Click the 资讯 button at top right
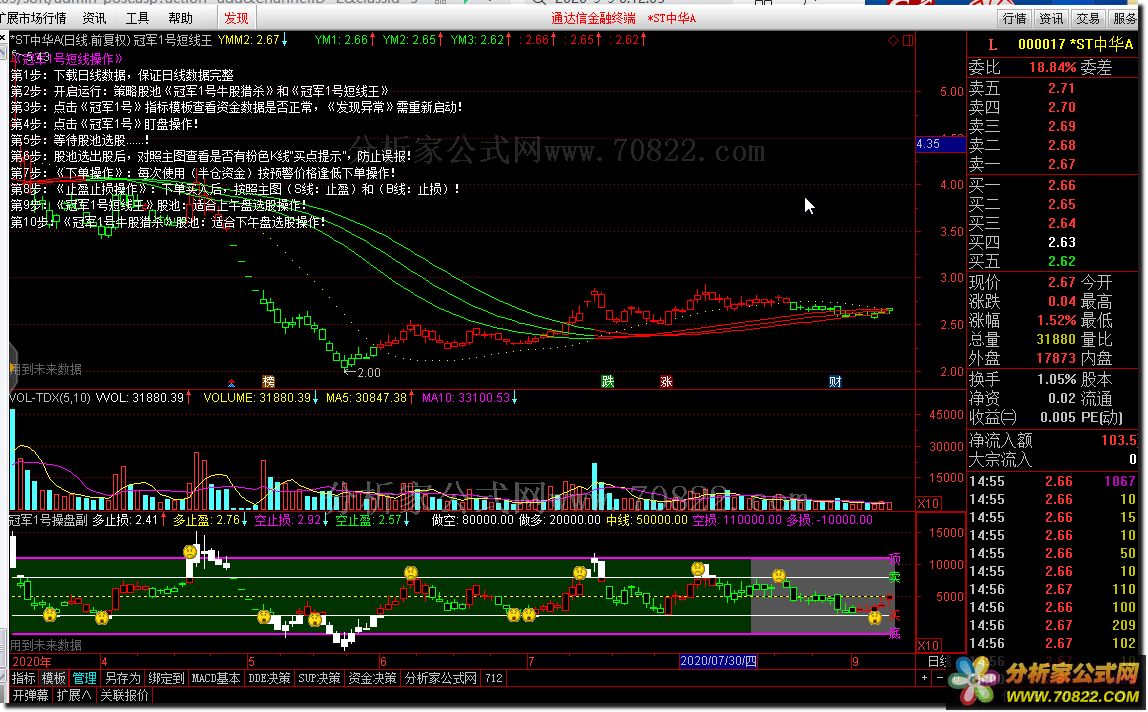1148x712 pixels. pyautogui.click(x=1051, y=18)
